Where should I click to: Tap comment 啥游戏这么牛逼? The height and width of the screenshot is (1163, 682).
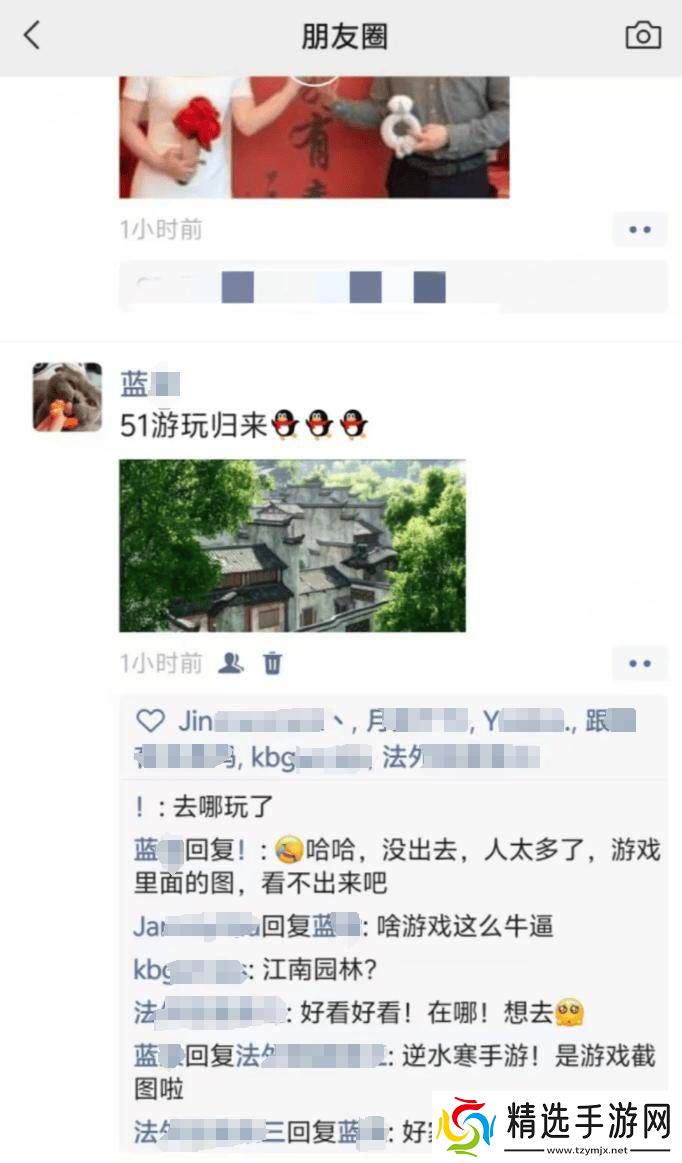[344, 926]
